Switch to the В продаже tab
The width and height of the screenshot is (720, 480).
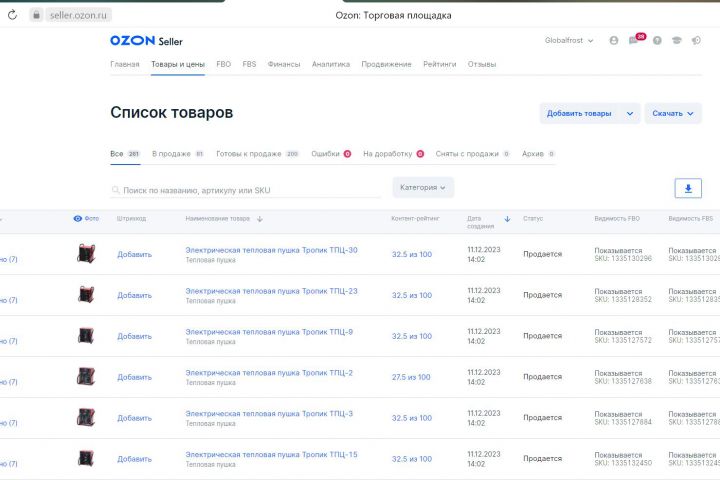point(178,154)
